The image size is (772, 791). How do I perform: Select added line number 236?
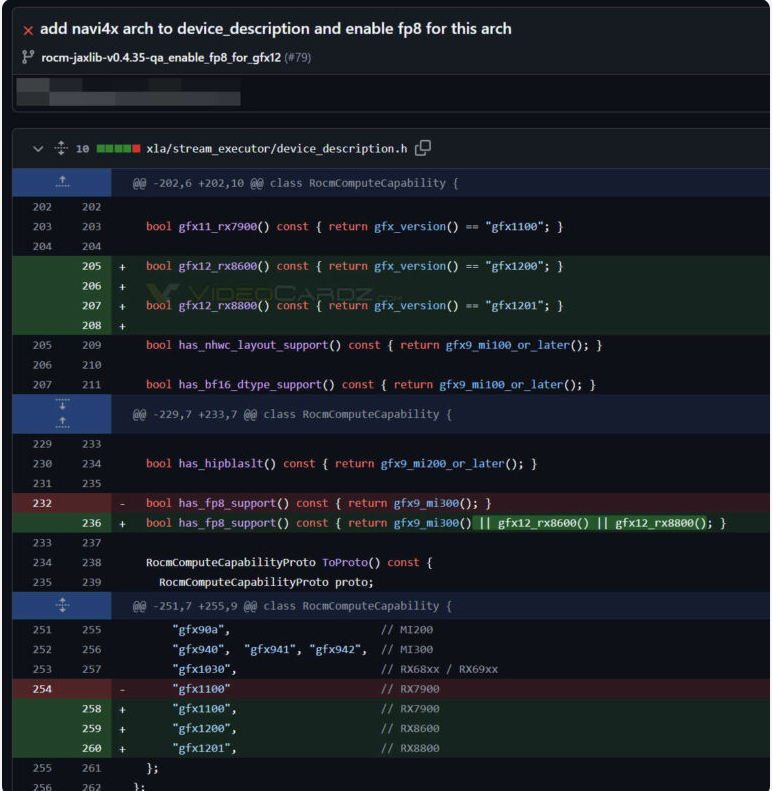92,523
